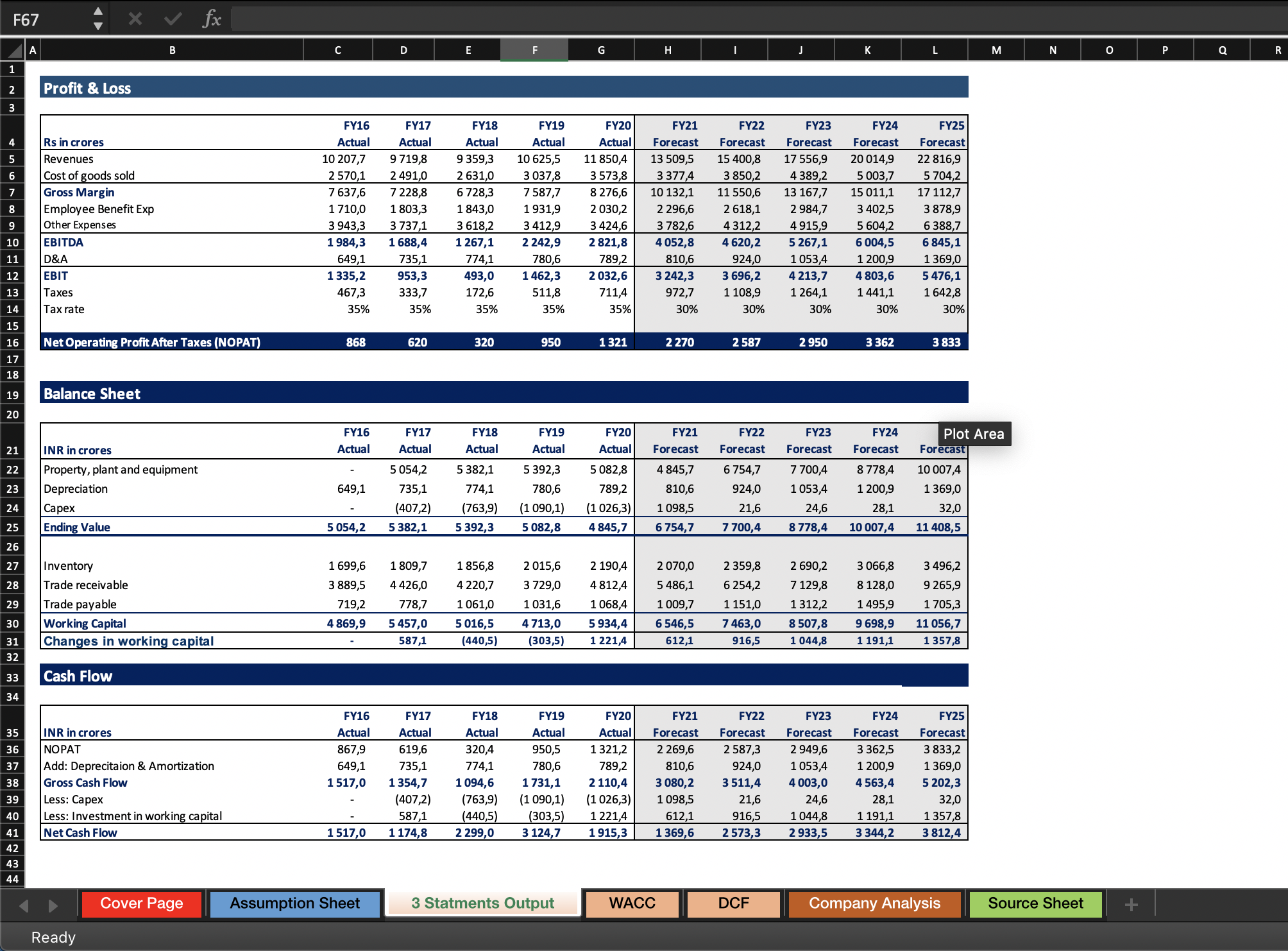Select the Rs in crores header cell
This screenshot has height=951, width=1288.
(x=74, y=142)
